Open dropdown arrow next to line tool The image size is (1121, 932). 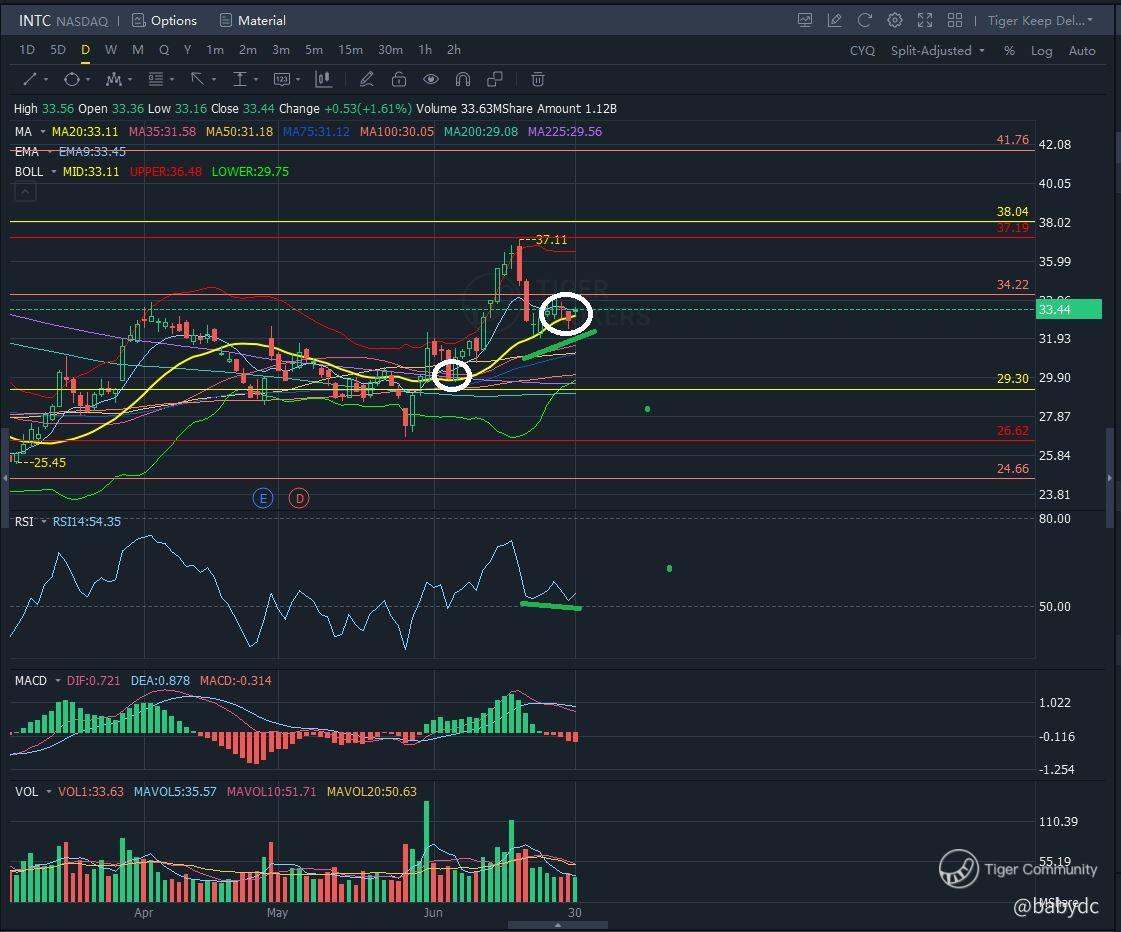point(46,80)
